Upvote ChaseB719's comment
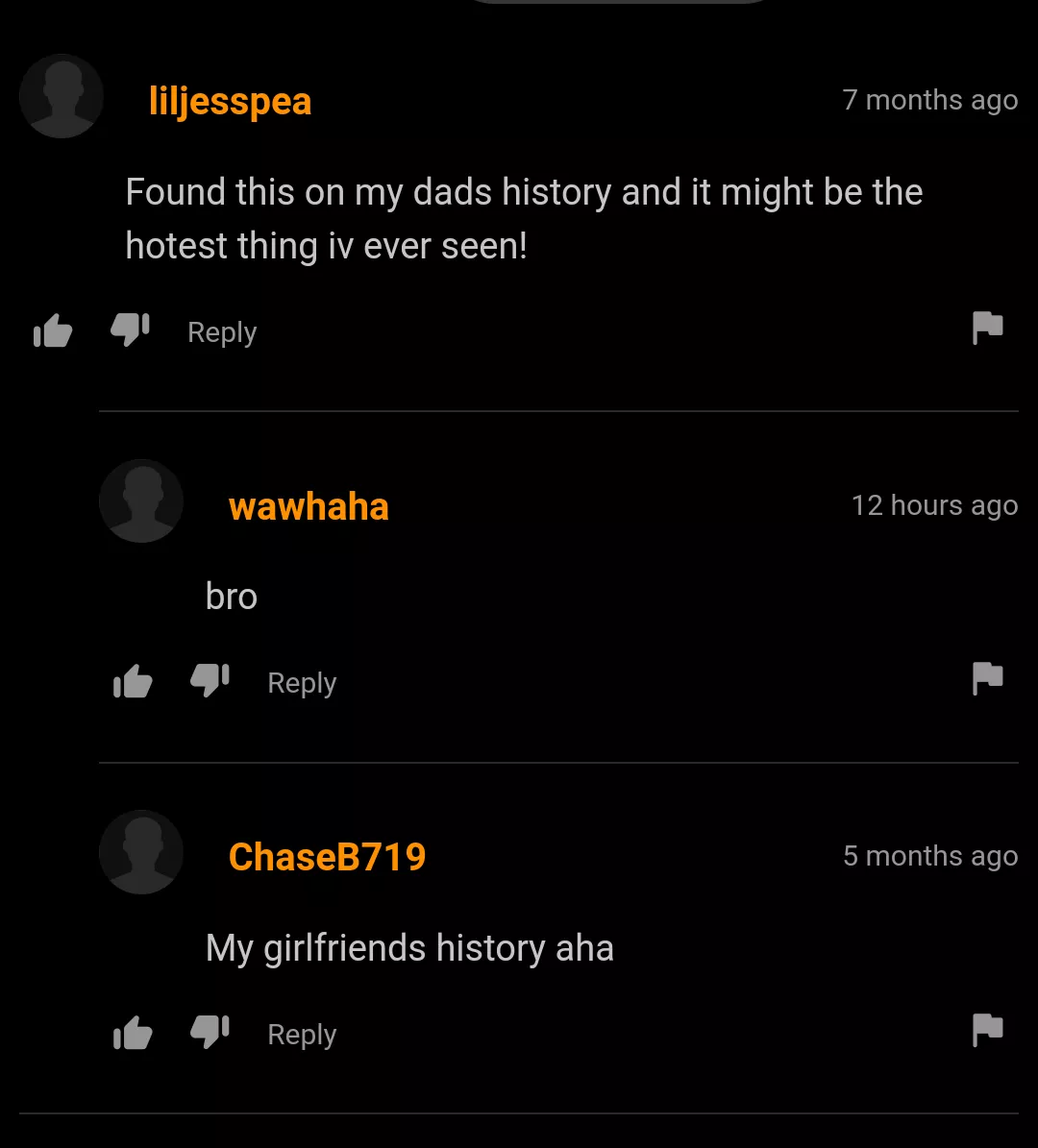1038x1148 pixels. point(133,1033)
